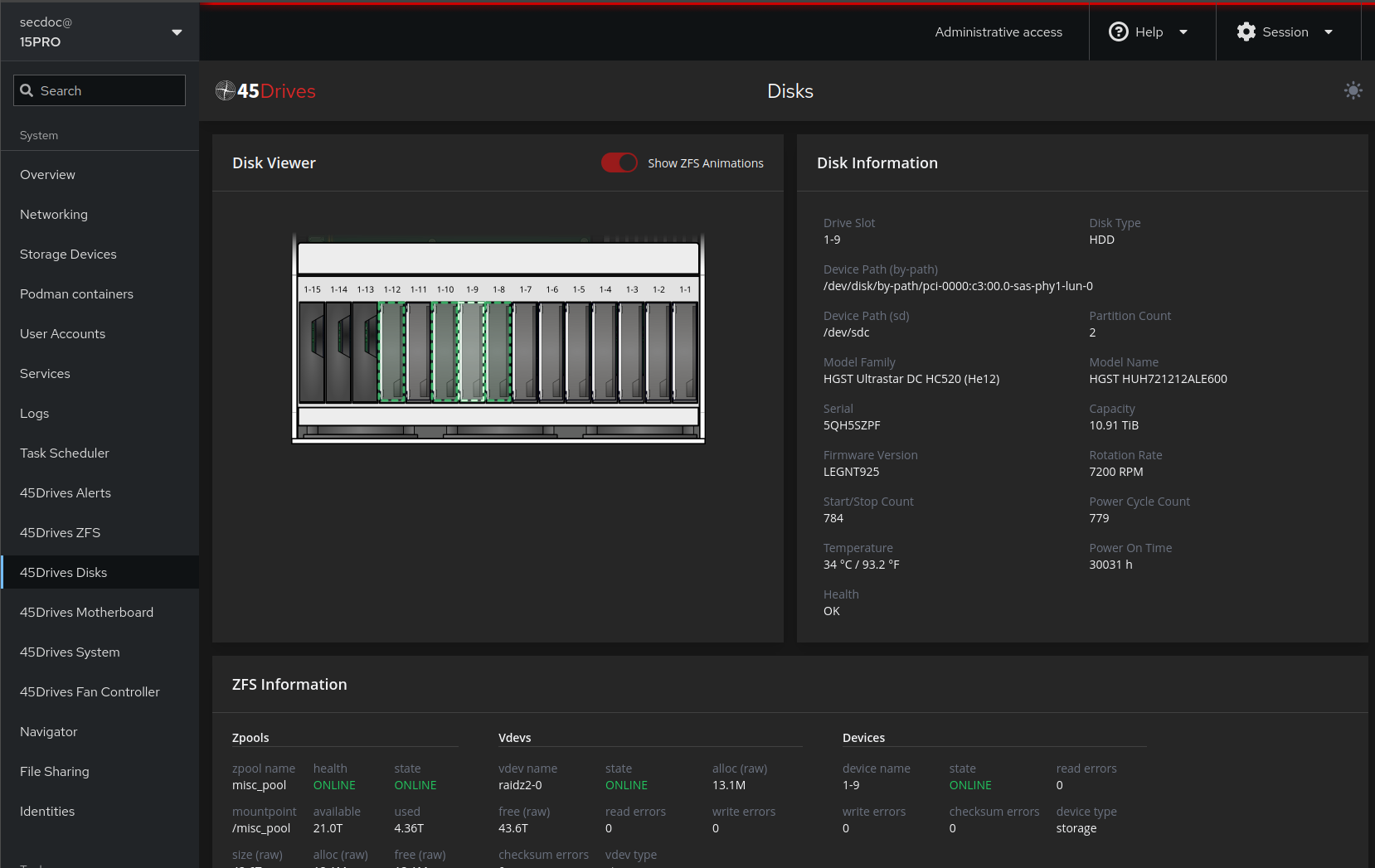Click model name HGST HUH721212ALE600

click(x=1158, y=379)
